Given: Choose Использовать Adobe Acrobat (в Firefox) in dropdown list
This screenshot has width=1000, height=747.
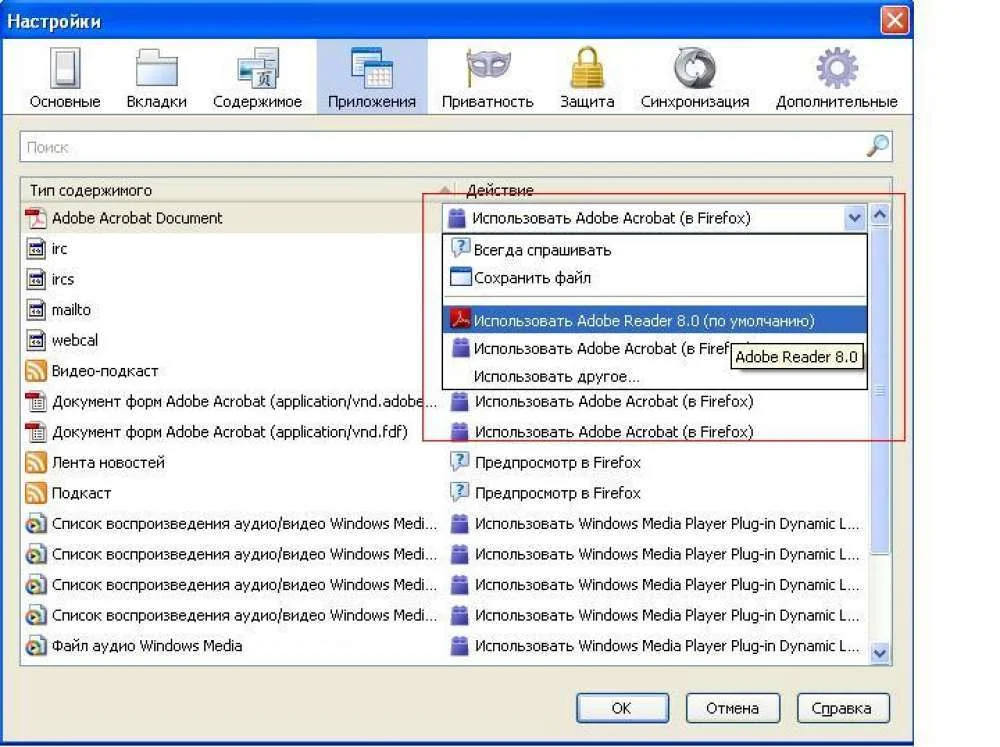Looking at the screenshot, I should 655,348.
